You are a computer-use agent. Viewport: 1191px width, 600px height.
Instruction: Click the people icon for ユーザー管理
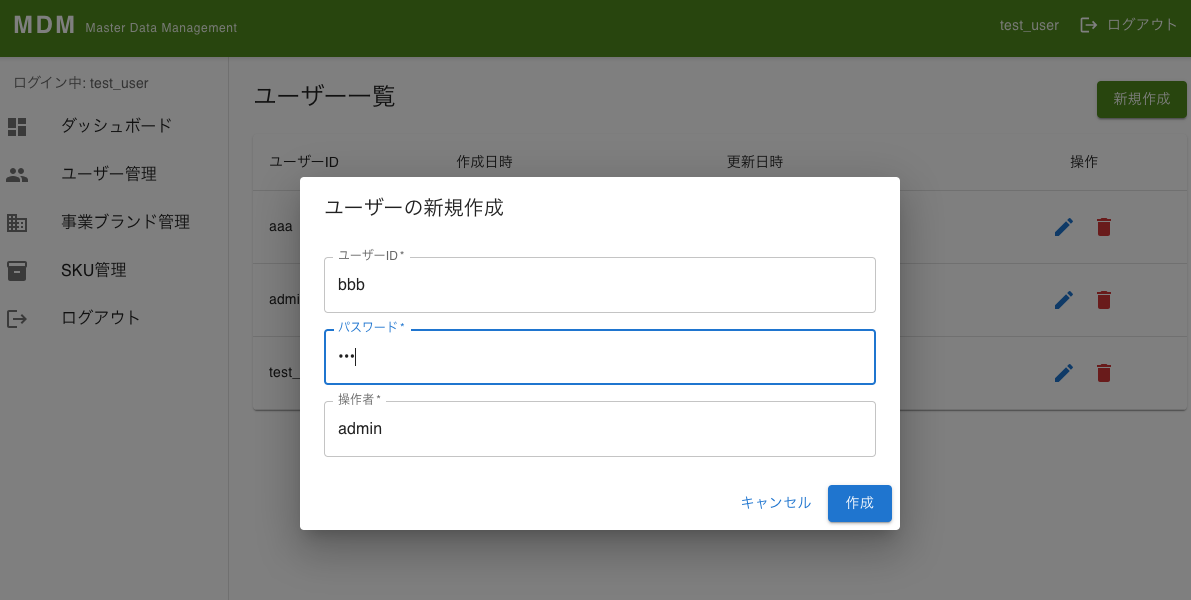[17, 175]
